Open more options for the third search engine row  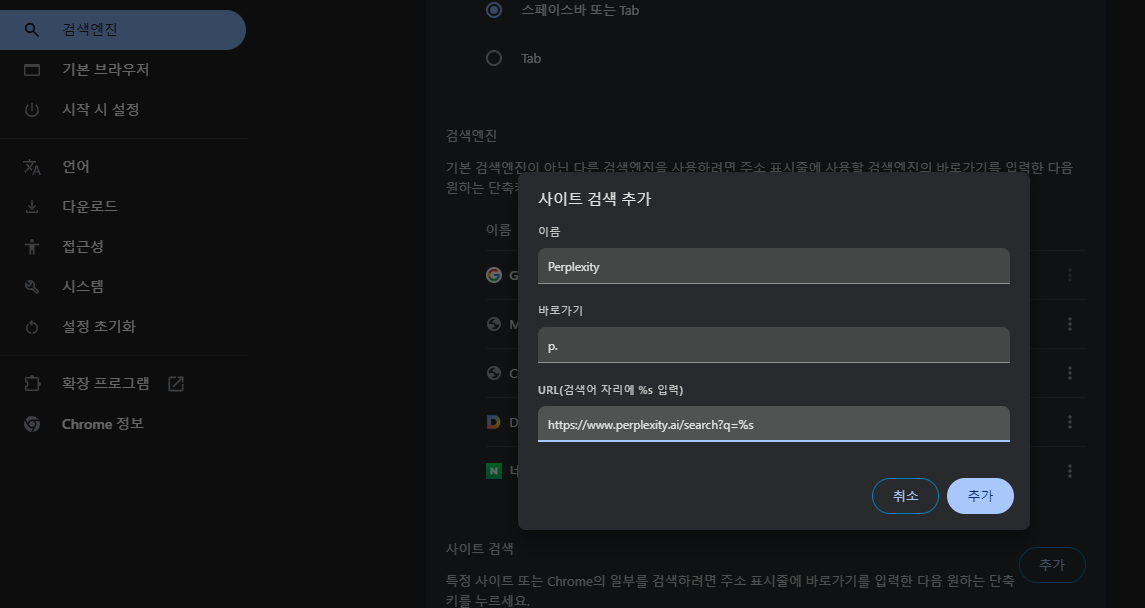coord(1070,373)
